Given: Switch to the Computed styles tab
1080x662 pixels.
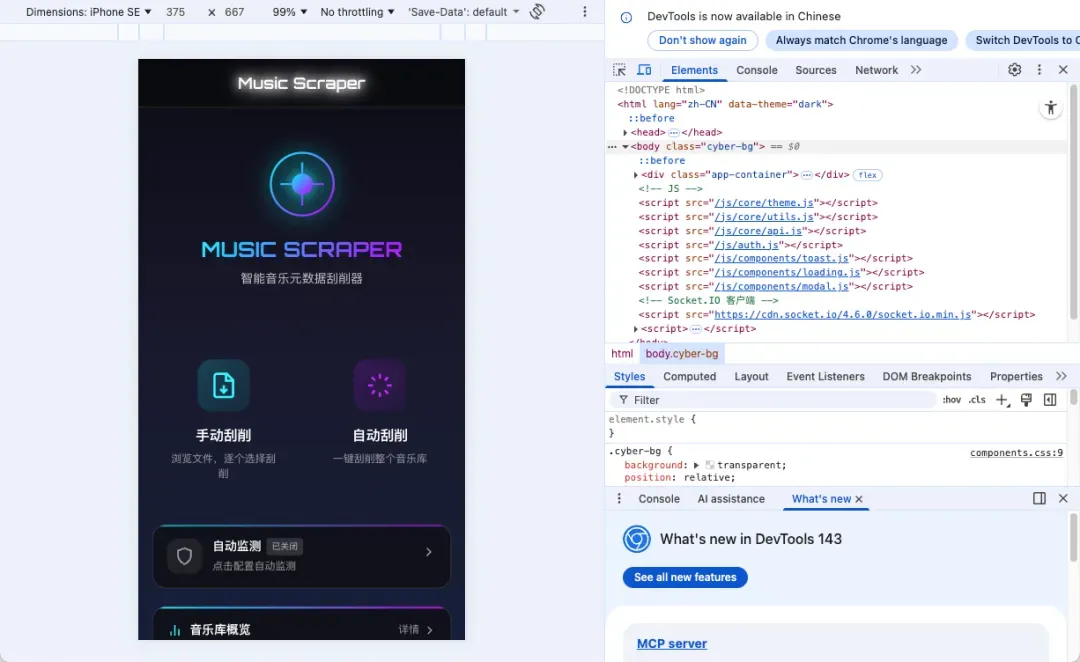Looking at the screenshot, I should pos(689,377).
